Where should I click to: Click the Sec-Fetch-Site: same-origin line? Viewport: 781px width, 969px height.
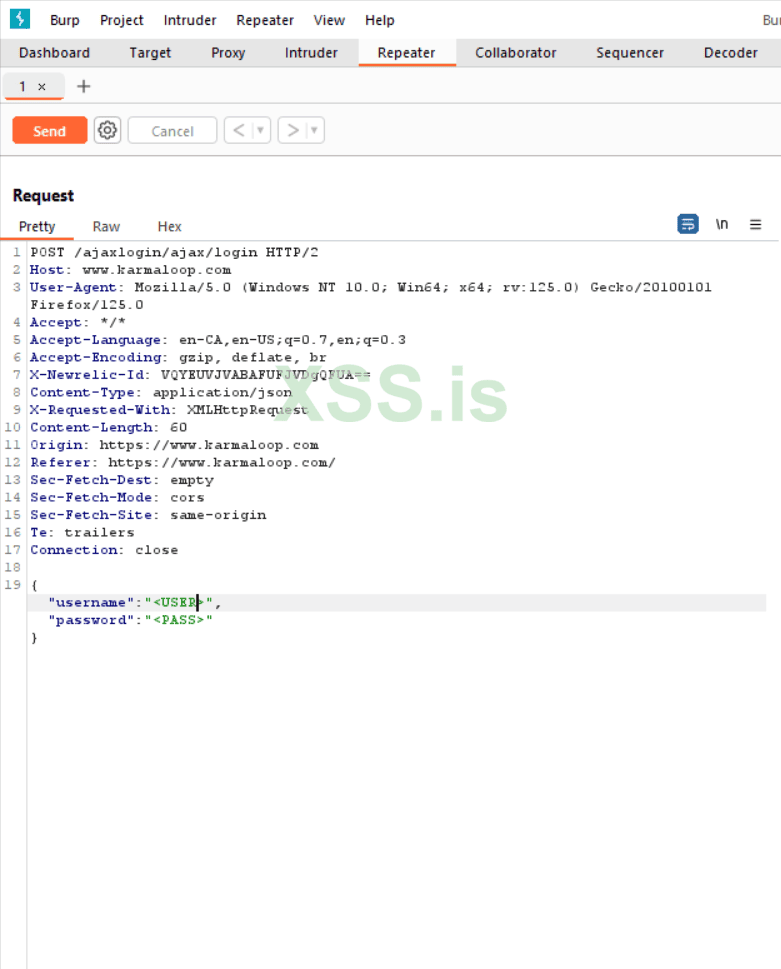click(148, 515)
